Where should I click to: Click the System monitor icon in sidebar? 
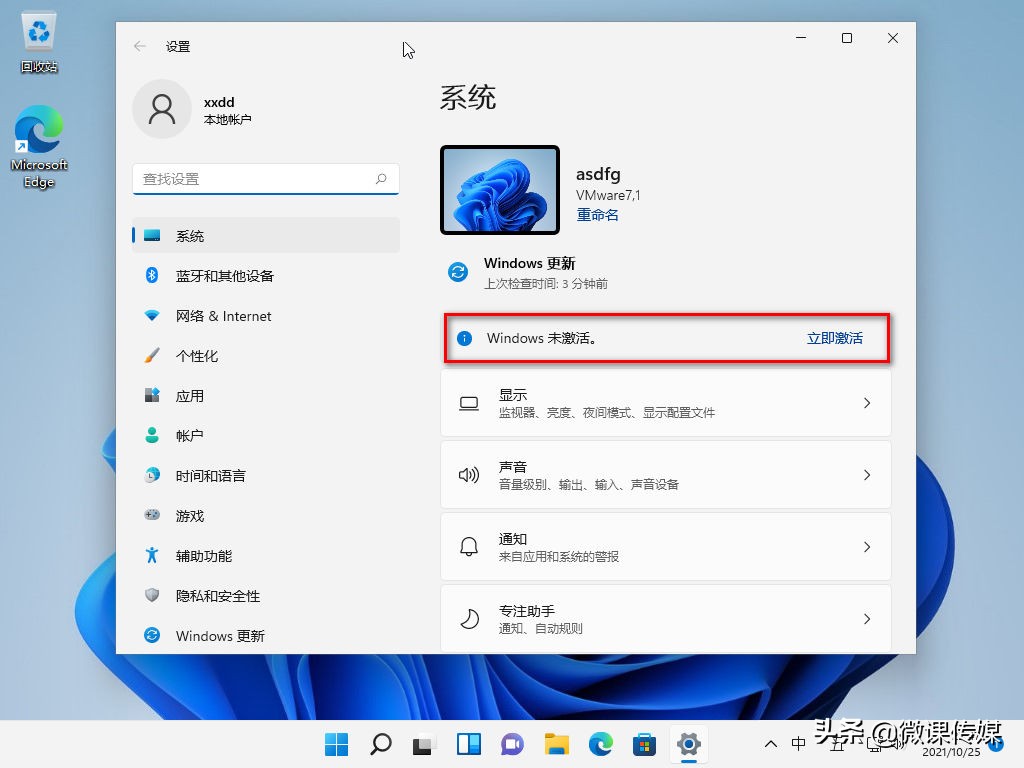pos(152,236)
